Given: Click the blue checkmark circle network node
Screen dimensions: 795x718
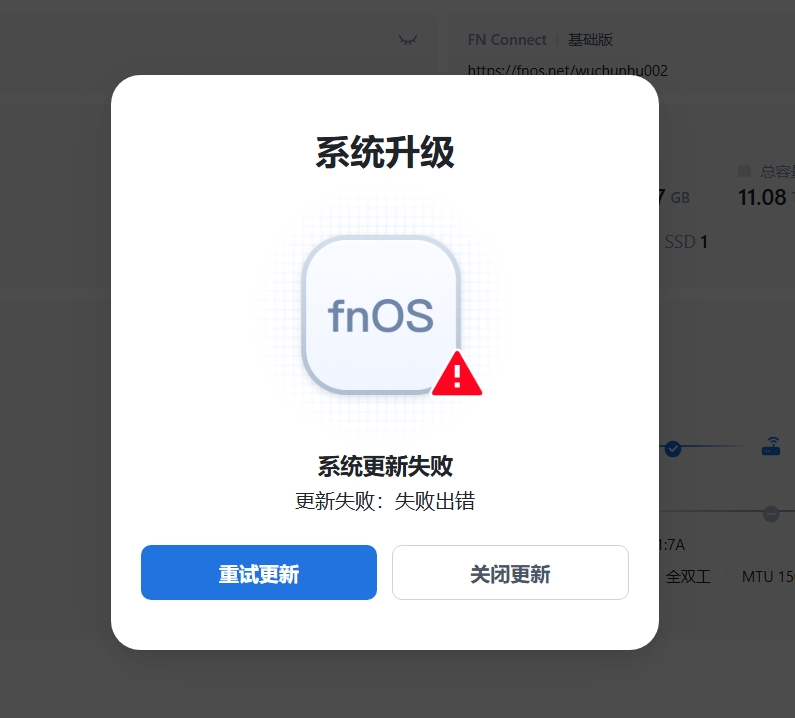Looking at the screenshot, I should click(x=673, y=448).
